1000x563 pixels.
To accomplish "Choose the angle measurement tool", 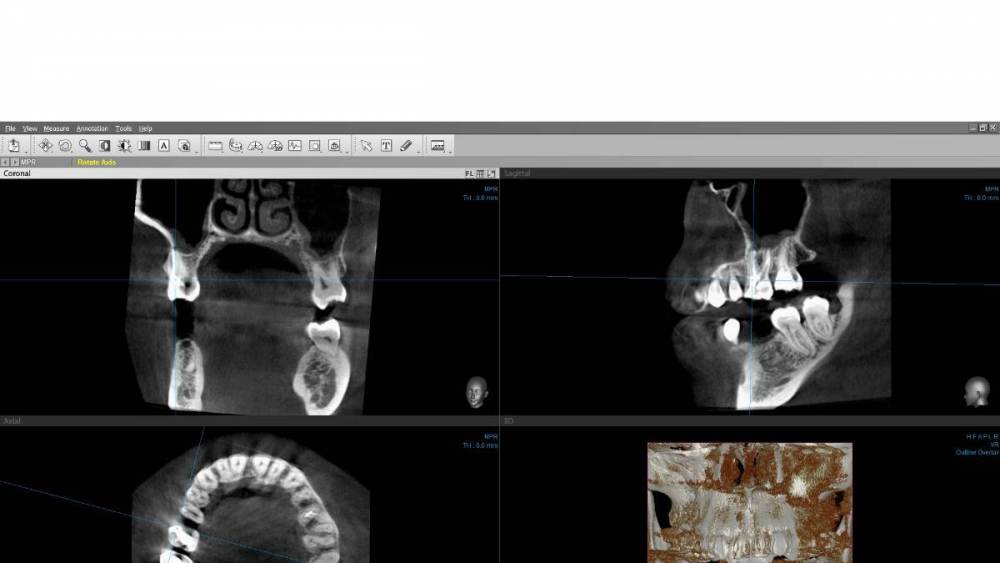I will (x=255, y=145).
